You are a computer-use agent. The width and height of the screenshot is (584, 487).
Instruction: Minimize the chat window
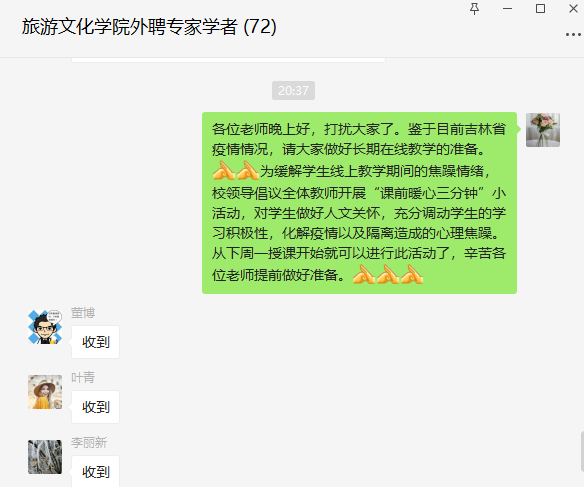click(x=507, y=9)
